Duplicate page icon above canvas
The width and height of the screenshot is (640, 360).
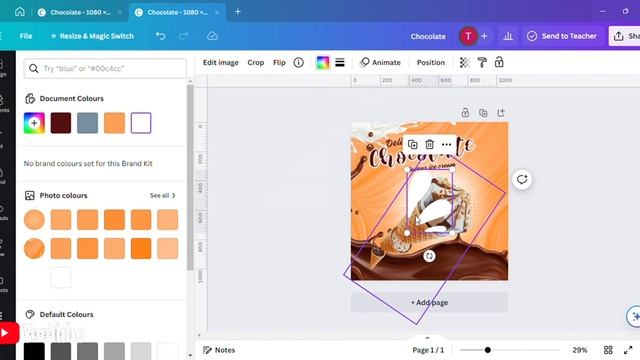pos(483,113)
